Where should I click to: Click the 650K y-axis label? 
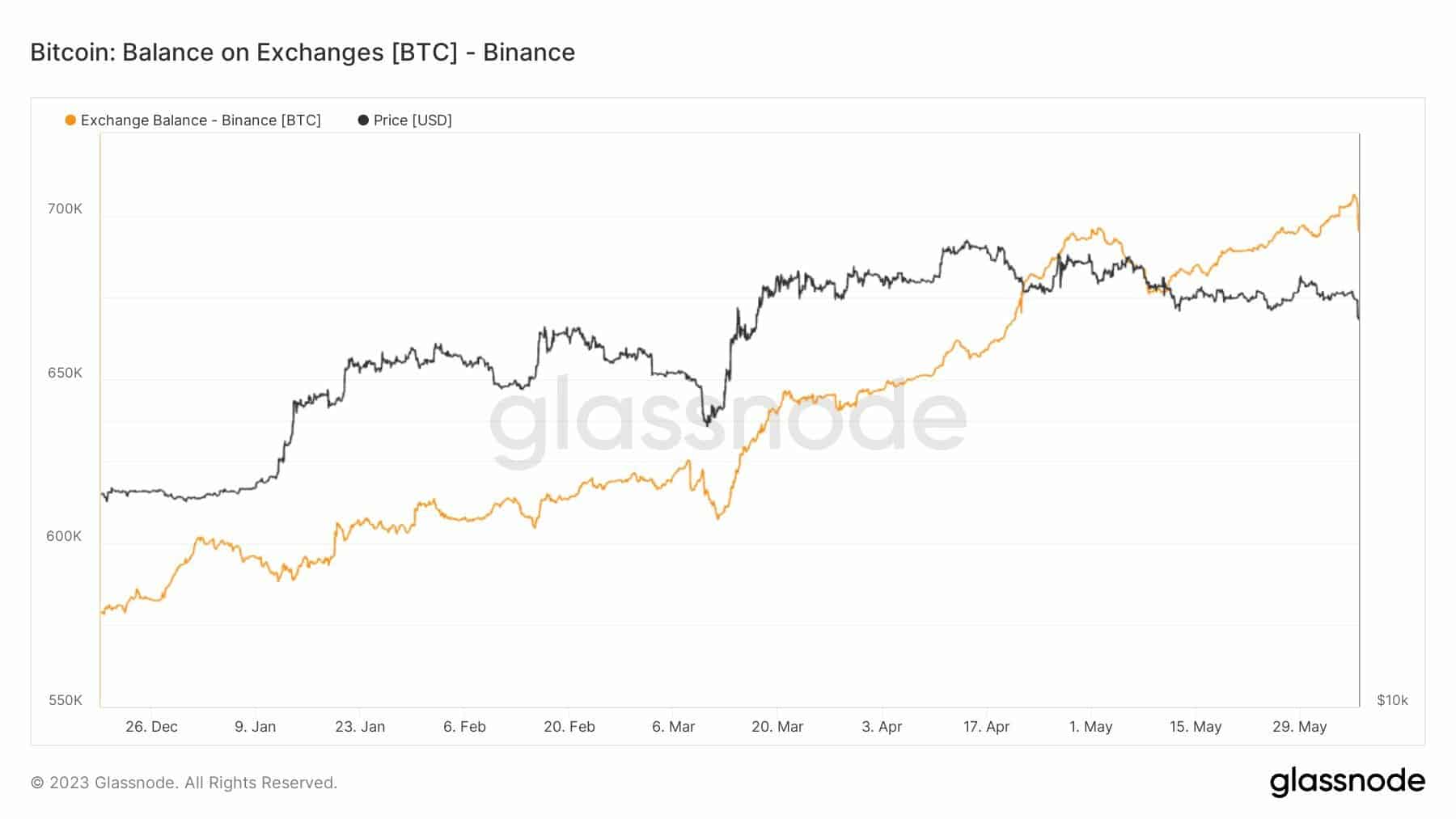click(65, 373)
